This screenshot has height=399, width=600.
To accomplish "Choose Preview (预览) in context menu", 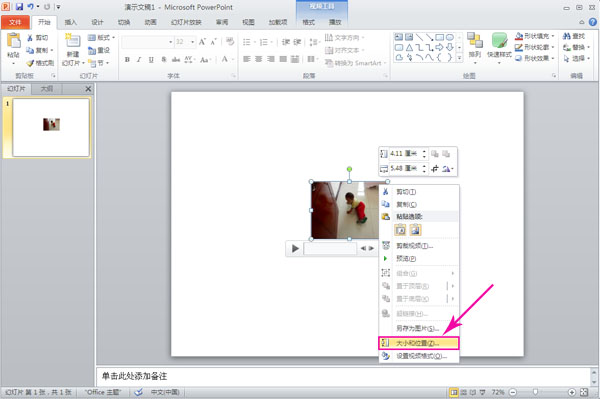I will pos(419,259).
